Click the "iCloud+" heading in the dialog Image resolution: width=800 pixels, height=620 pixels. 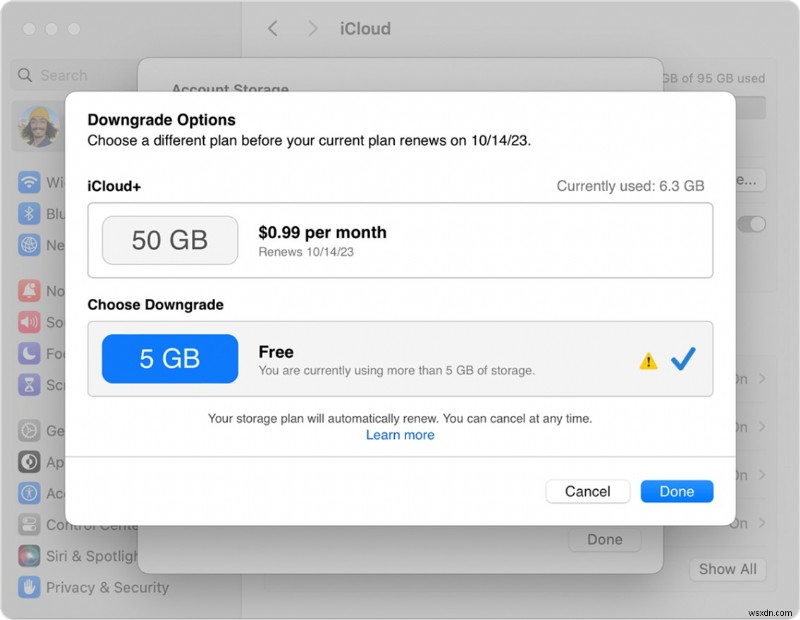(x=114, y=186)
